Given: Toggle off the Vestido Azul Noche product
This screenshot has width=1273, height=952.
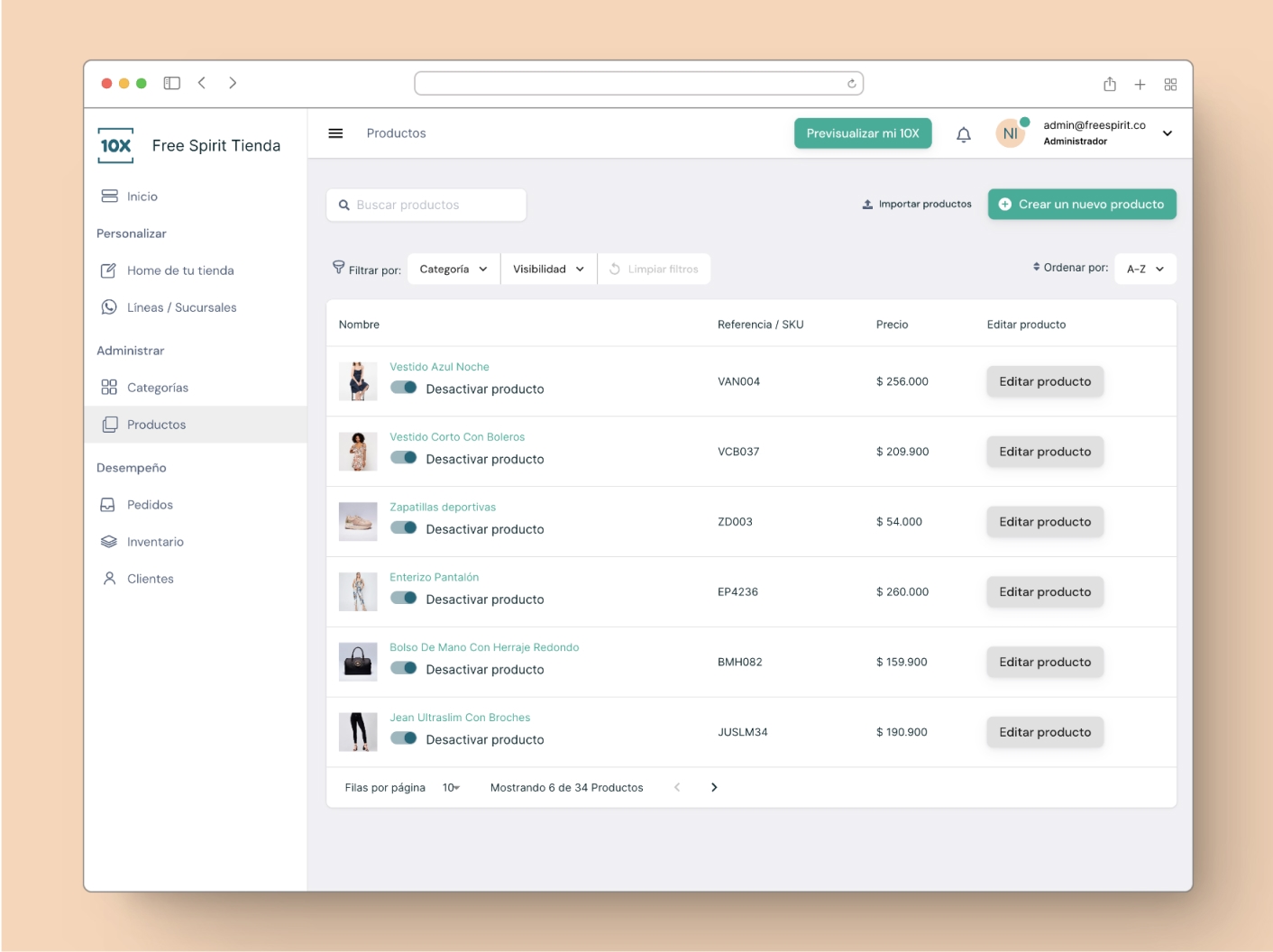Looking at the screenshot, I should pos(404,388).
